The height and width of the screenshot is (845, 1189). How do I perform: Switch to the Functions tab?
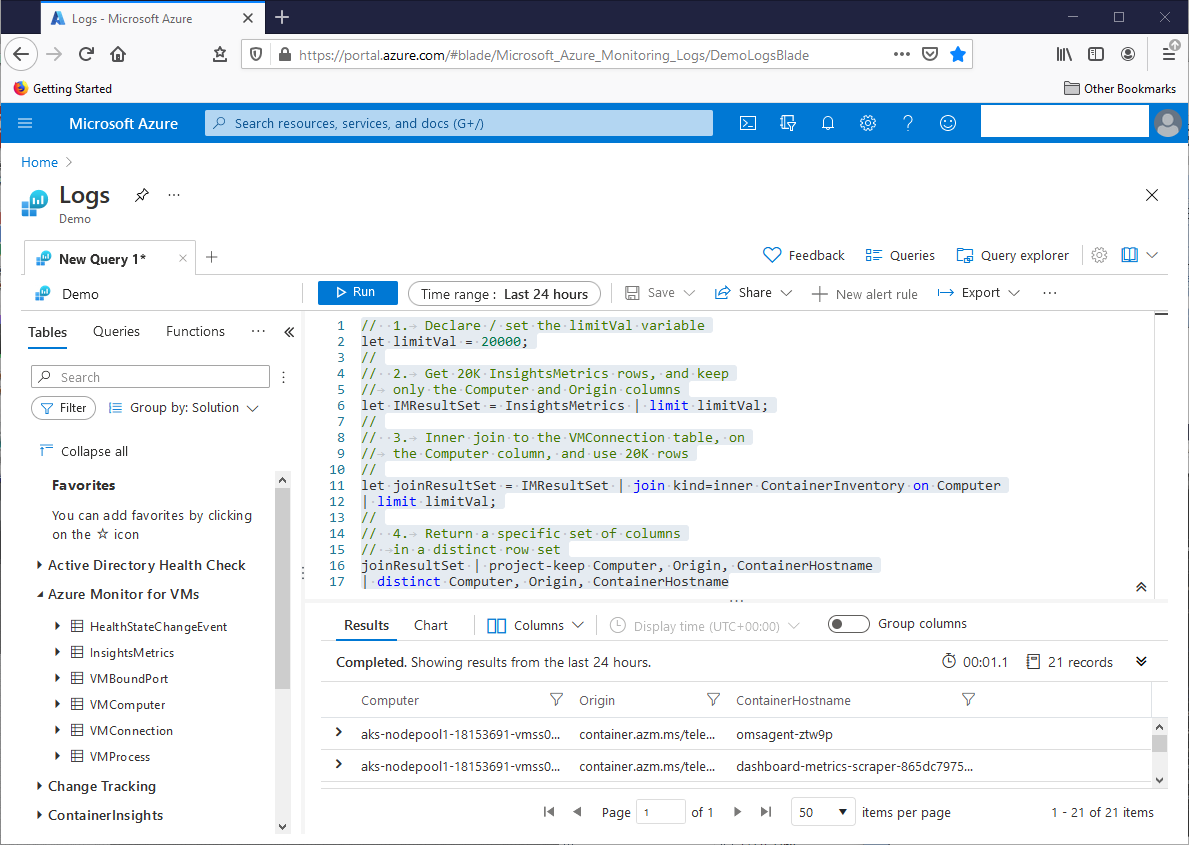(195, 331)
